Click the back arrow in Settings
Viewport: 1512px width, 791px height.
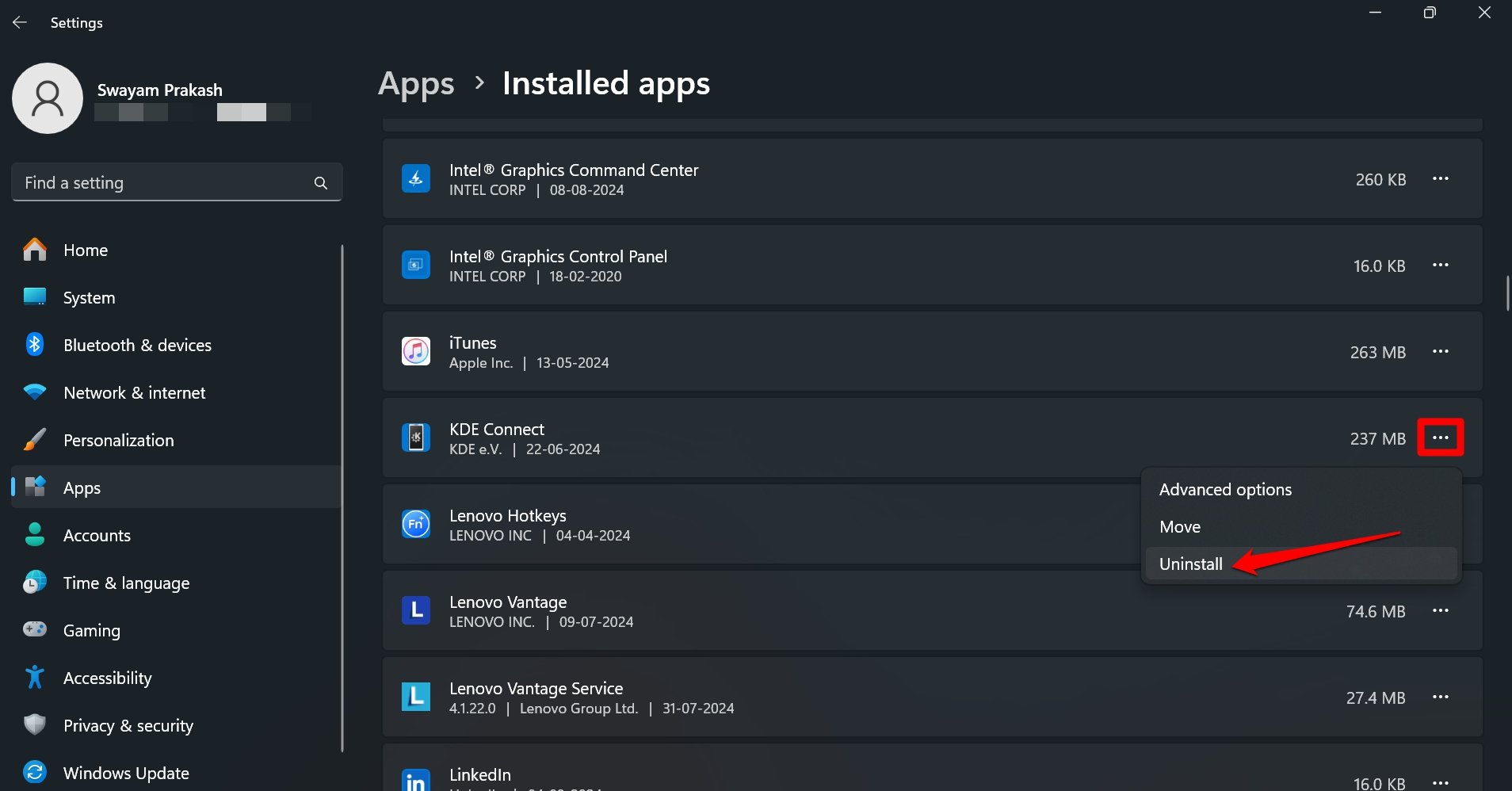tap(20, 23)
